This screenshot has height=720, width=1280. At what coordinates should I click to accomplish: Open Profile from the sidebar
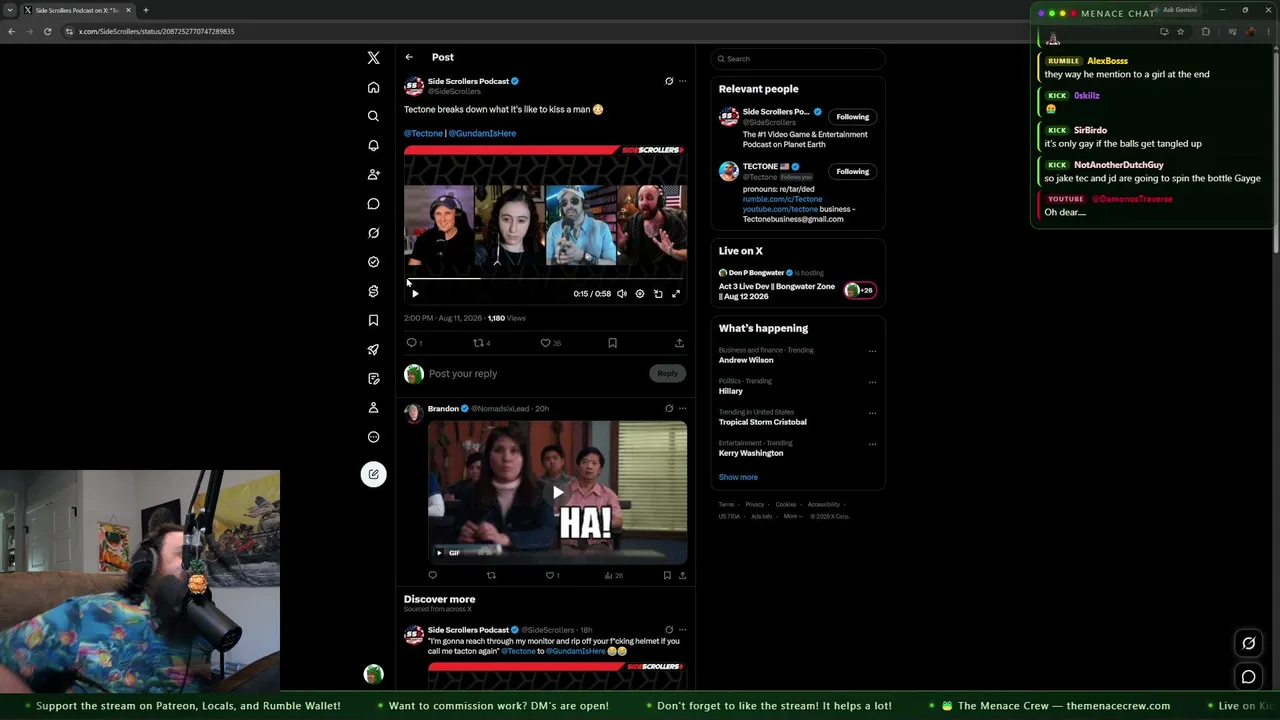[373, 408]
